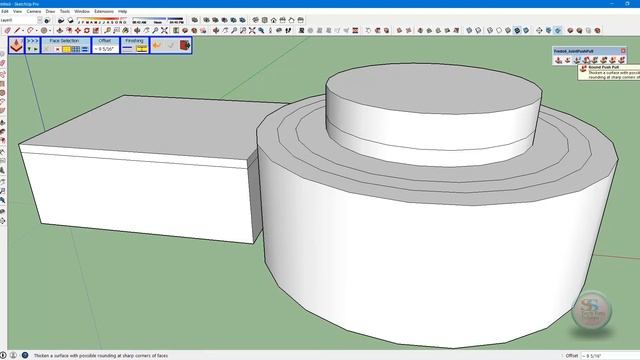640x360 pixels.
Task: Expand the JointPushPull options with >>>
Action: click(33, 41)
